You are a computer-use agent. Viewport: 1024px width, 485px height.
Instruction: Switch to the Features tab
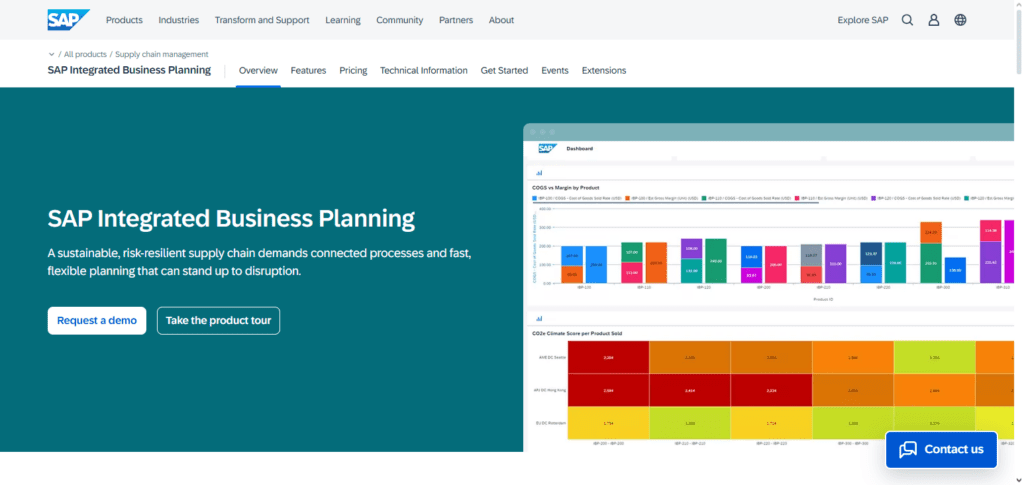pyautogui.click(x=308, y=70)
